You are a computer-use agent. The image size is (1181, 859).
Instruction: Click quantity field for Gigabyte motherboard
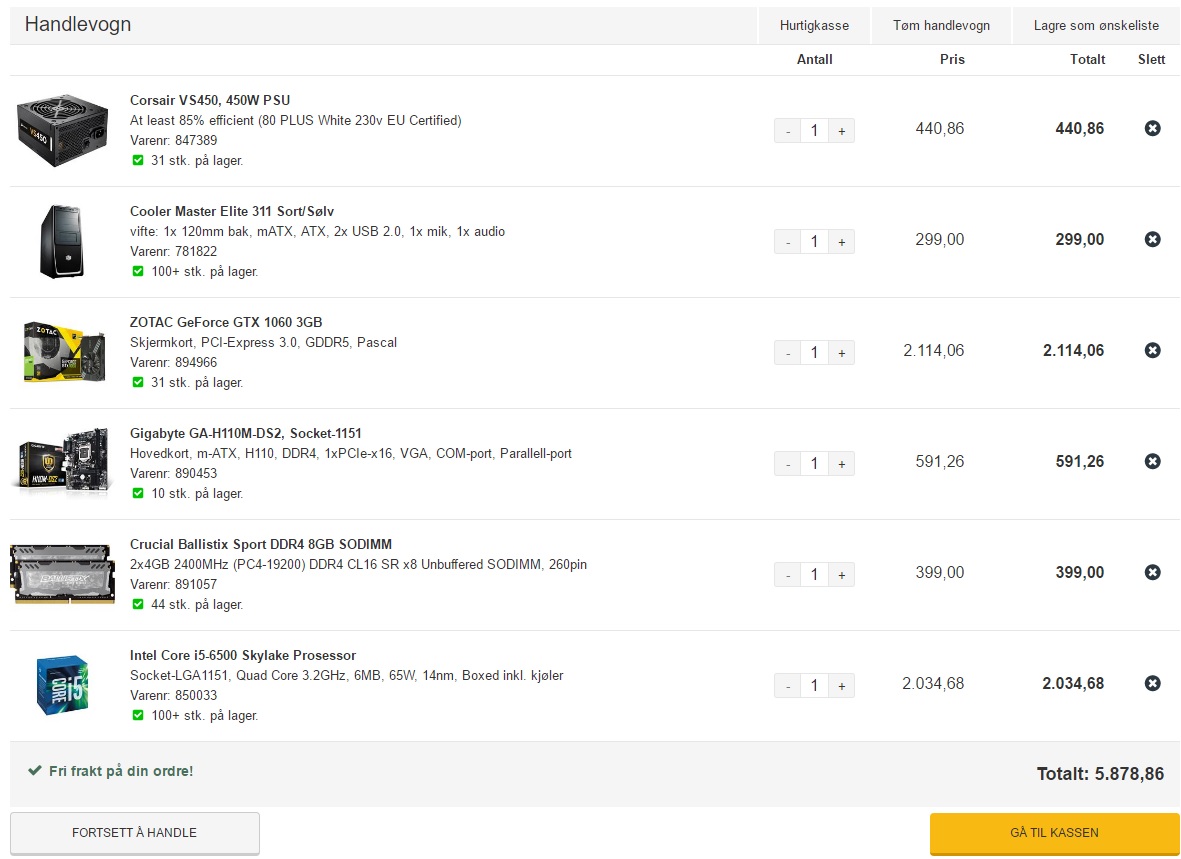tap(814, 463)
